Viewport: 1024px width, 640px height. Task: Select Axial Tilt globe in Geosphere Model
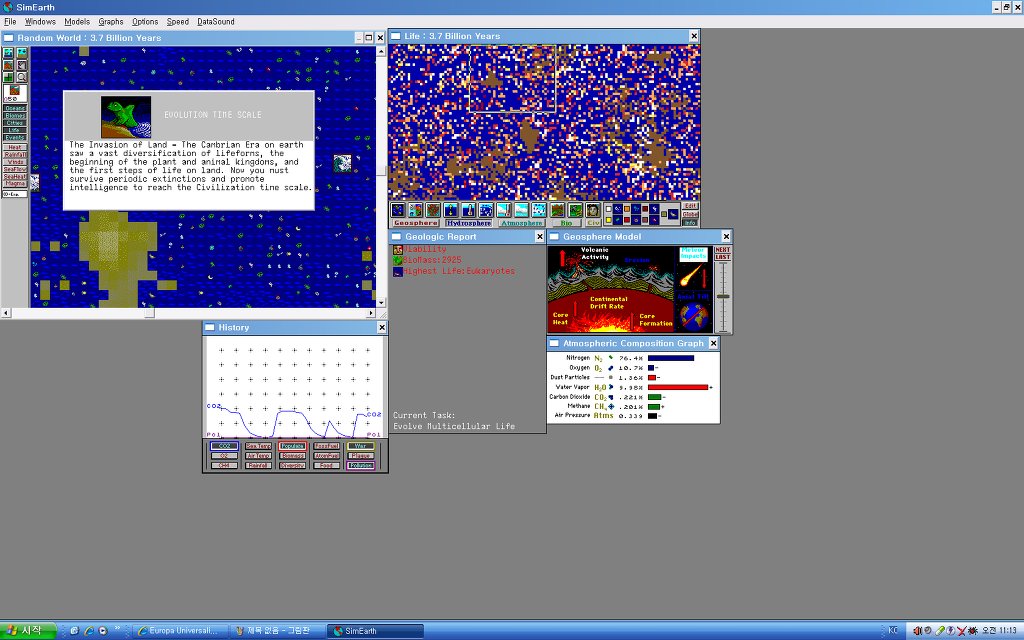(x=693, y=316)
